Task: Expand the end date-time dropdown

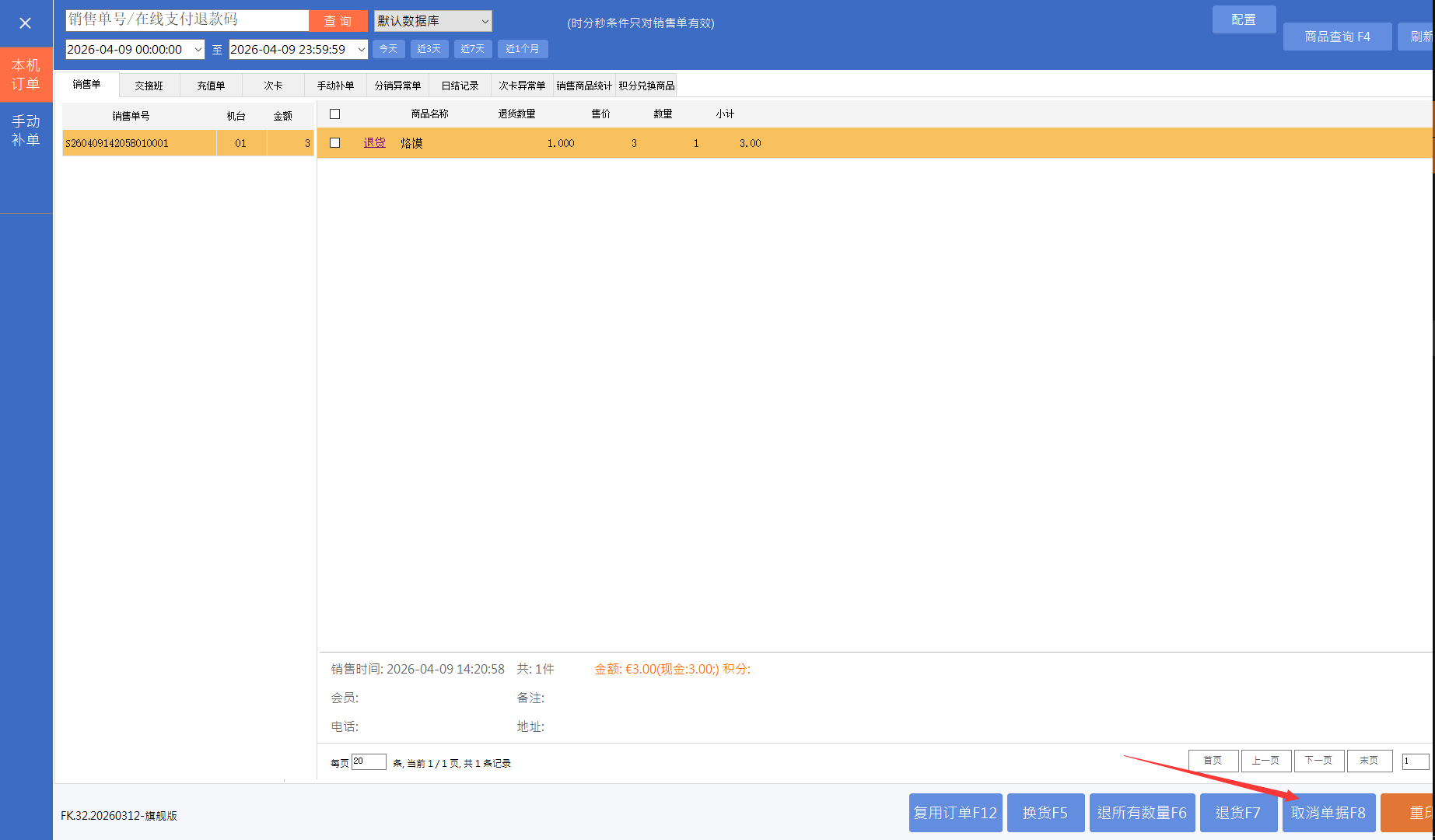Action: pos(361,50)
